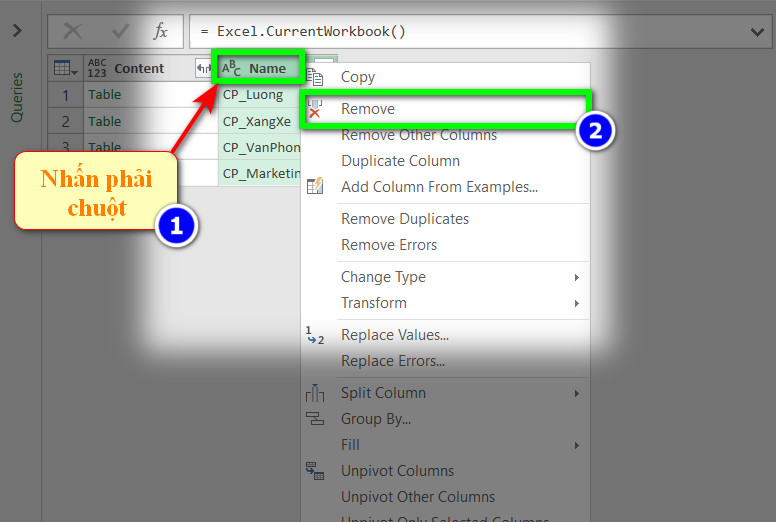
Task: Select row number 1
Action: coord(65,95)
